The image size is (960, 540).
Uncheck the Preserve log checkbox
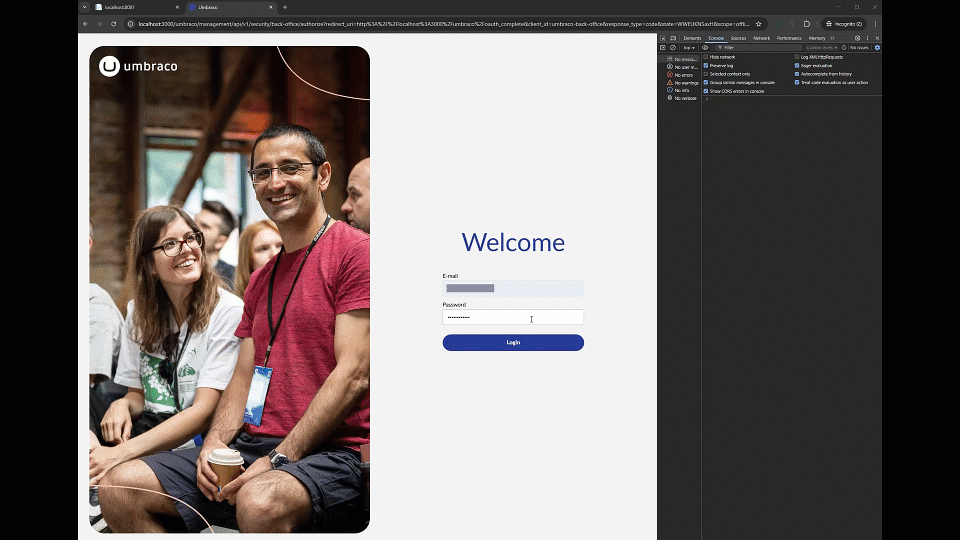click(705, 65)
